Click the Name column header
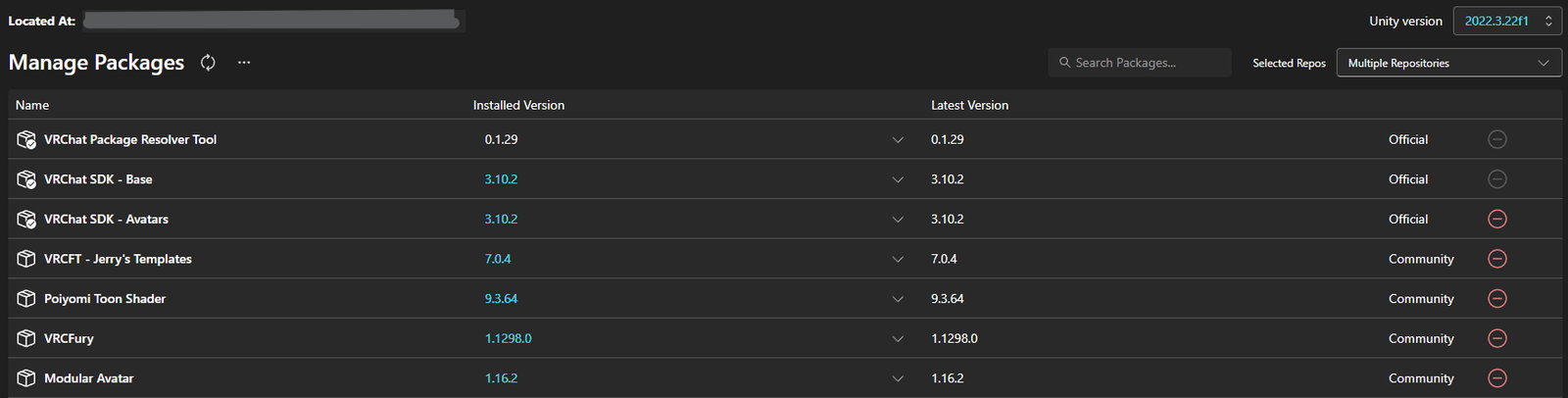Screen dimensions: 1568x398 pos(32,105)
